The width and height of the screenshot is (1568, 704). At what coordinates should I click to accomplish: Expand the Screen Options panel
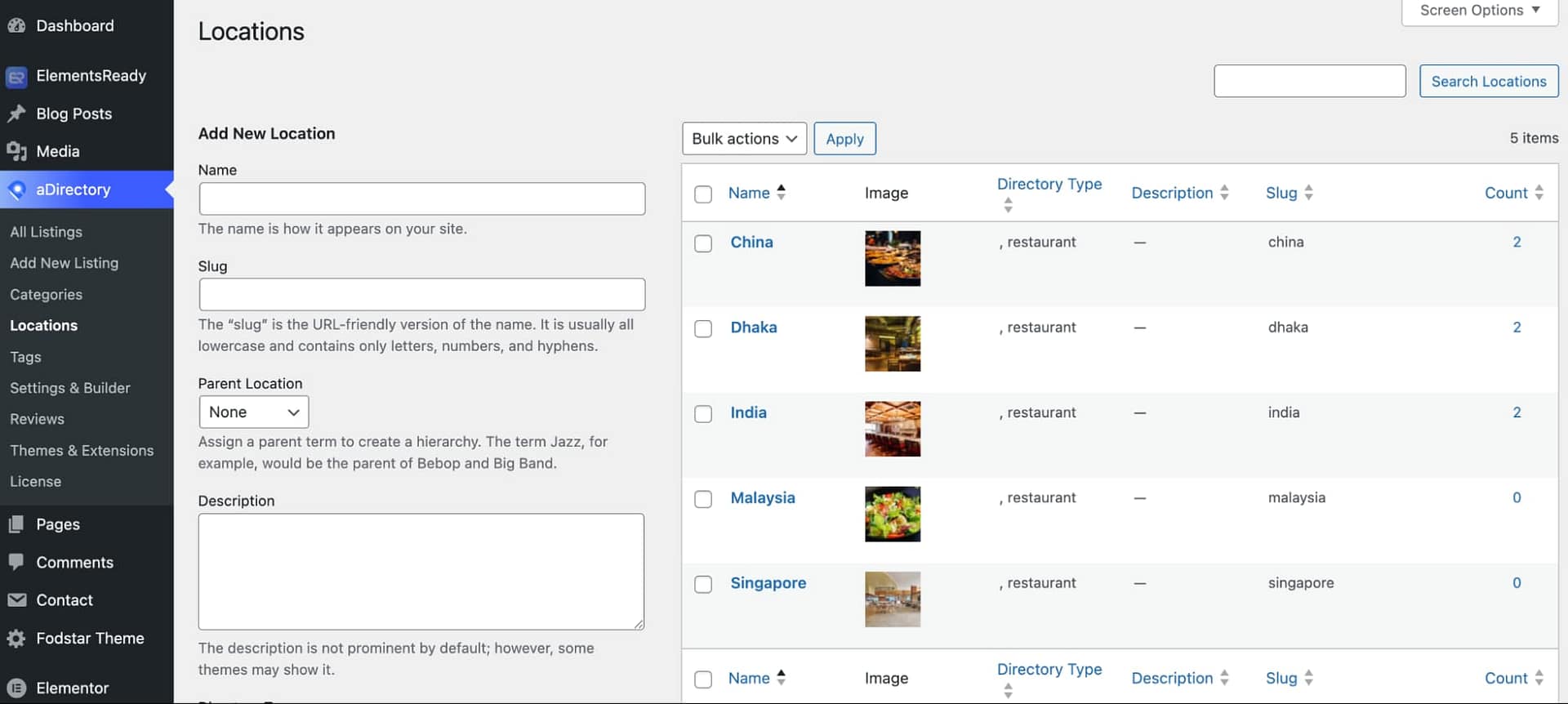(1479, 11)
